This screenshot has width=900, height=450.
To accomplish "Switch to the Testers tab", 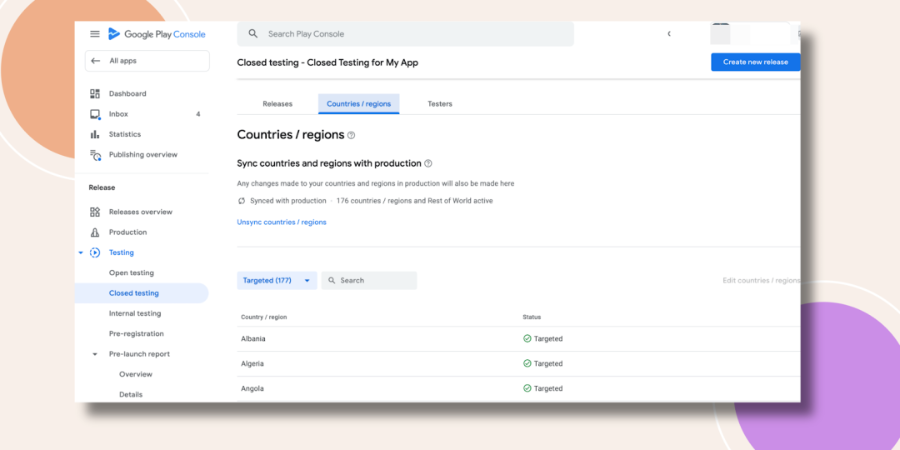I will [x=440, y=104].
